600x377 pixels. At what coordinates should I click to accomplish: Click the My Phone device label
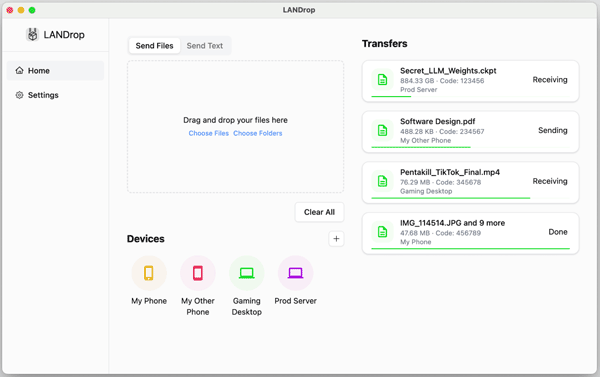pyautogui.click(x=149, y=301)
